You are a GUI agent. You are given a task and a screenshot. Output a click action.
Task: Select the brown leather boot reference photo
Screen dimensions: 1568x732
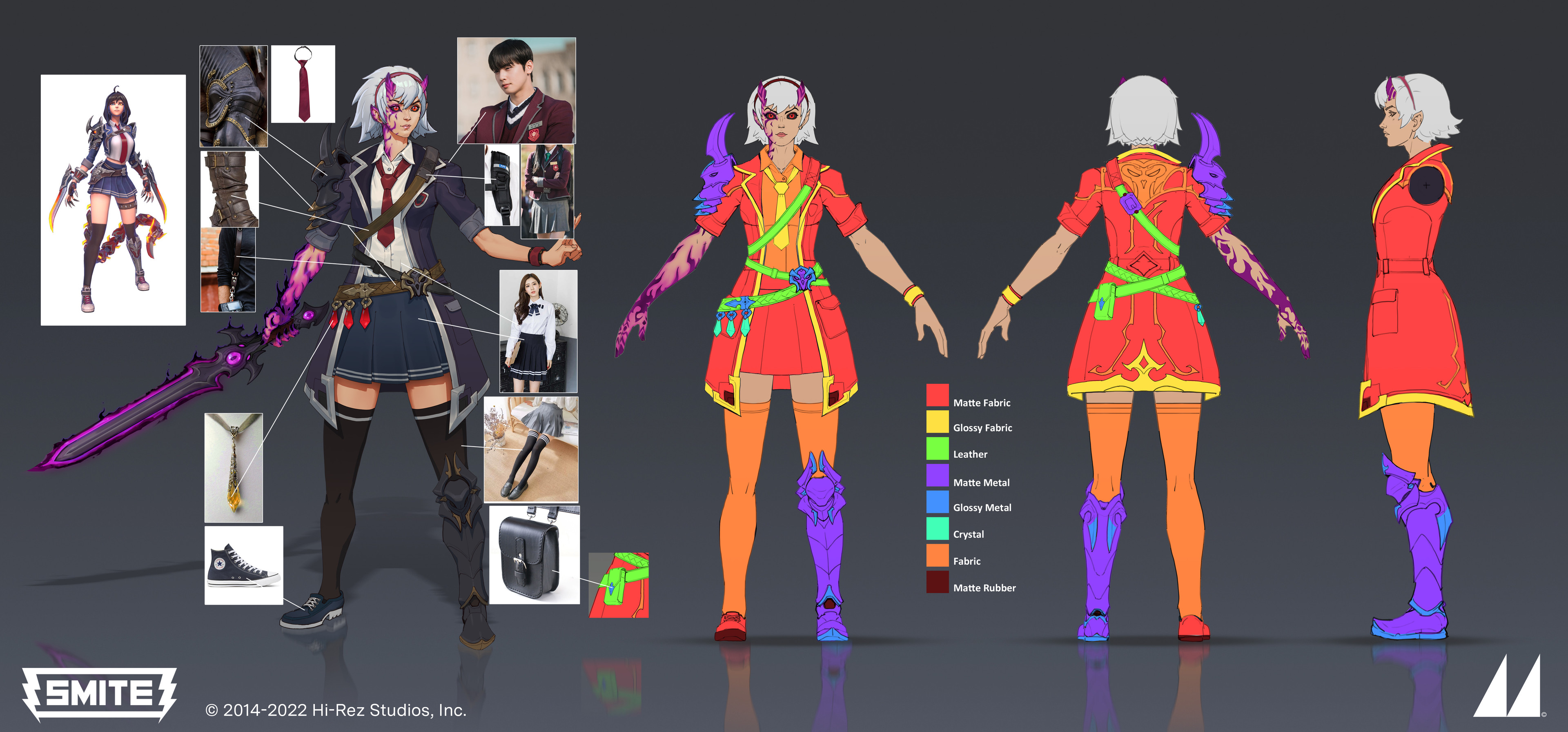point(229,189)
